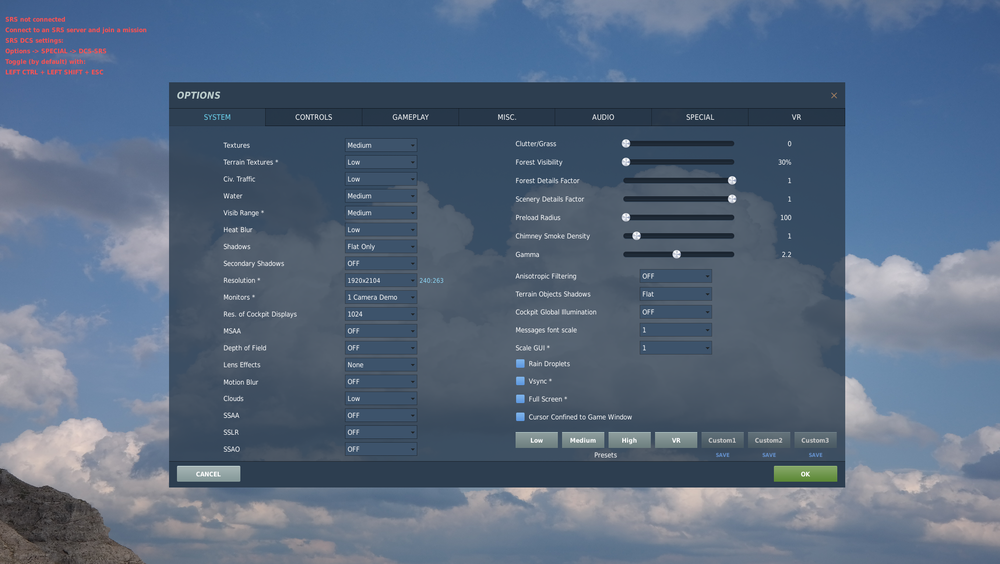Open the SPECIAL tab

pyautogui.click(x=700, y=117)
